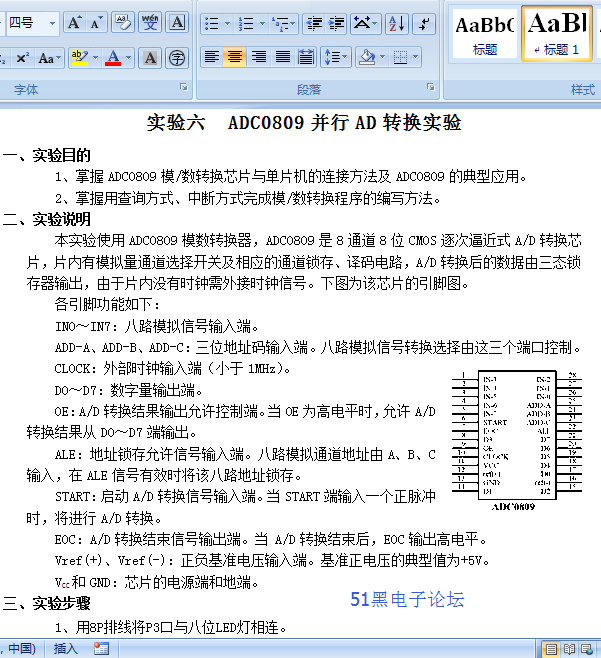Apply the yellow text highlight color

click(79, 57)
